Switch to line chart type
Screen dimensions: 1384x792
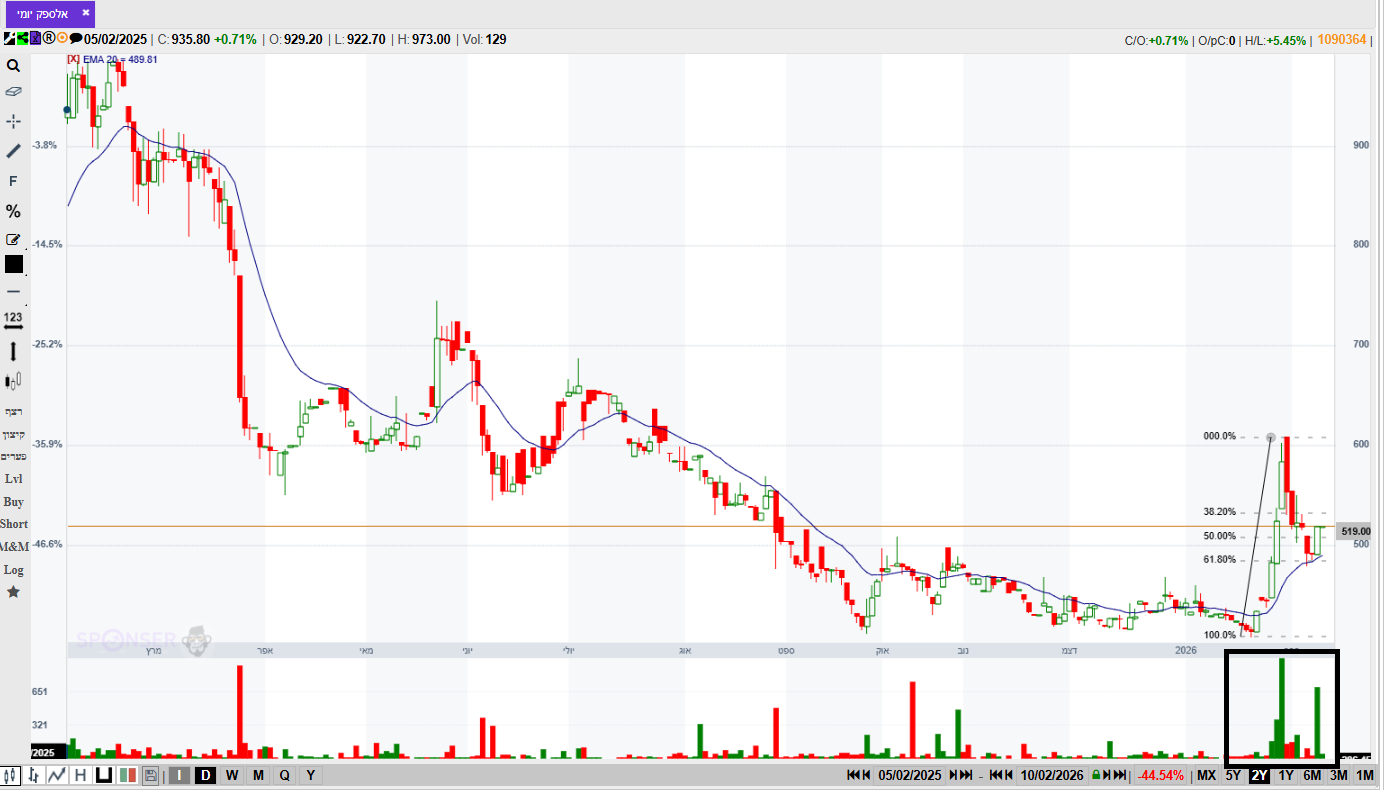click(57, 775)
